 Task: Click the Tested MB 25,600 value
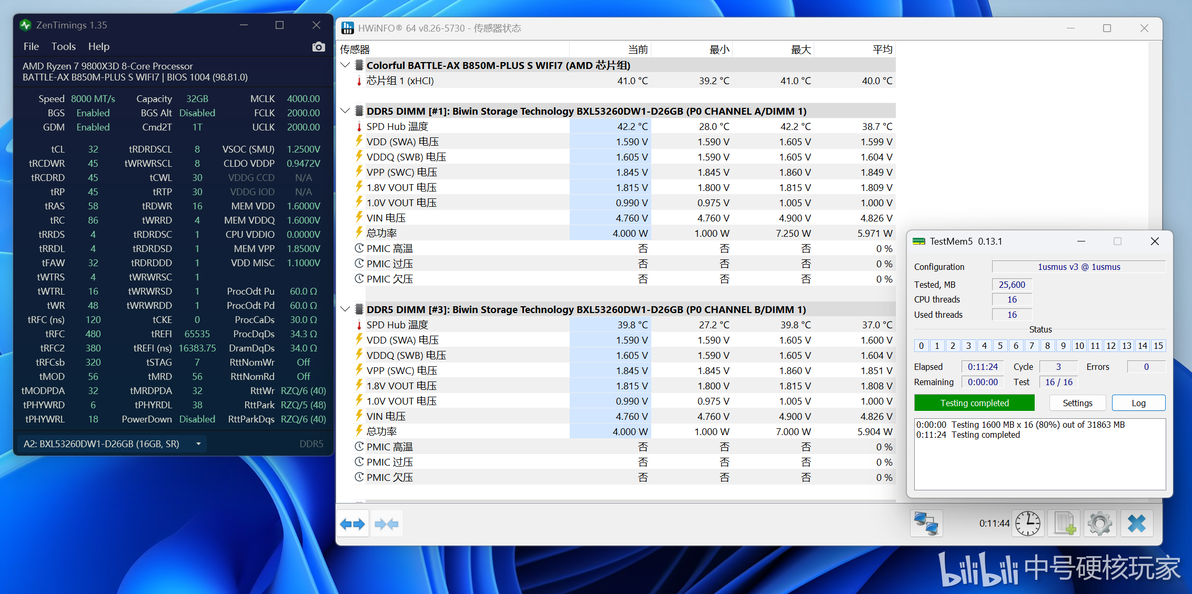tap(1012, 284)
